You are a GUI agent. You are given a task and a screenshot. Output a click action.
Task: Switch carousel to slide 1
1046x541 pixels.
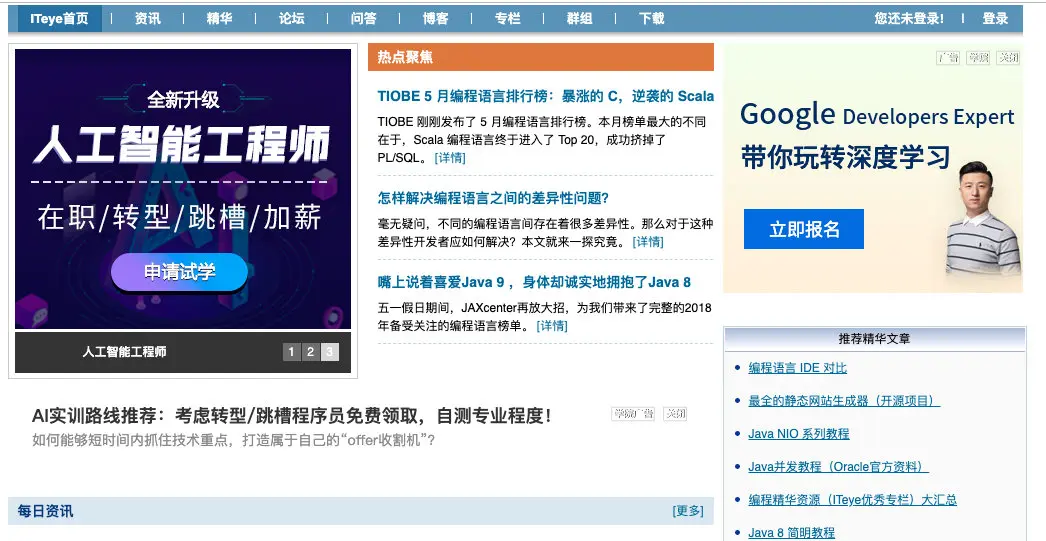tap(291, 352)
